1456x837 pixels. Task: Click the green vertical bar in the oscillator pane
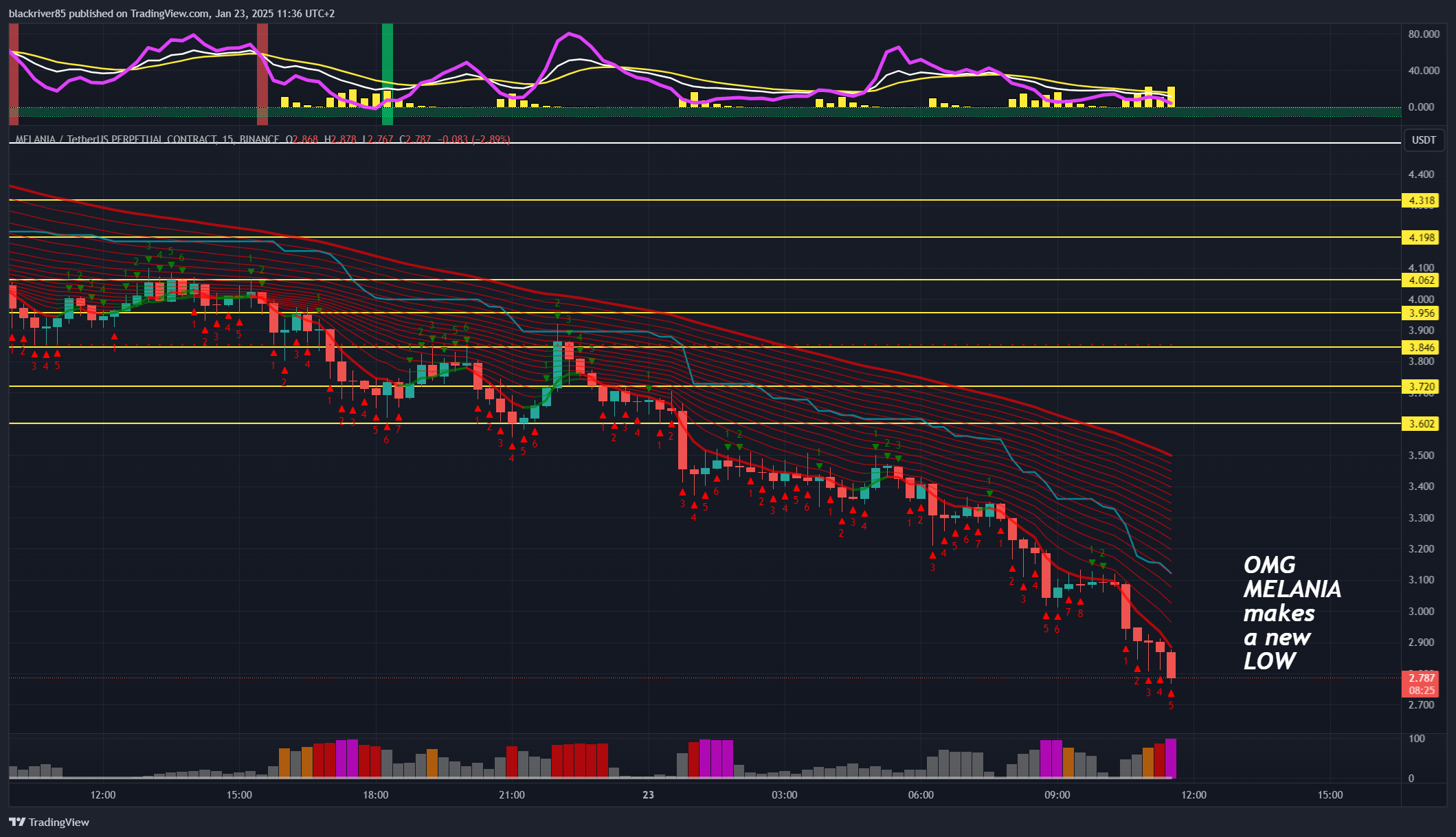(x=388, y=74)
